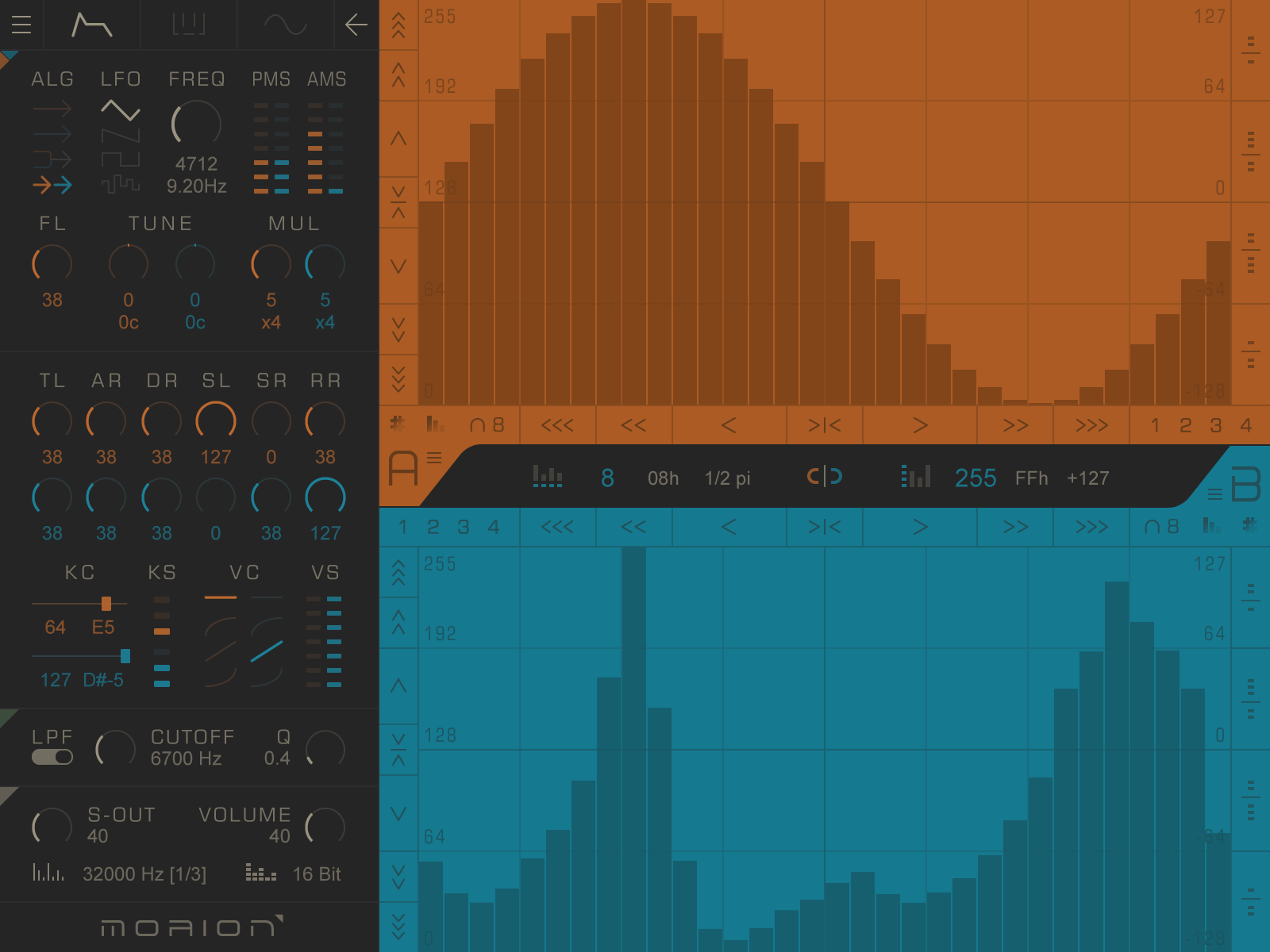Select wavetable slot 3 in blue panel

tap(464, 527)
